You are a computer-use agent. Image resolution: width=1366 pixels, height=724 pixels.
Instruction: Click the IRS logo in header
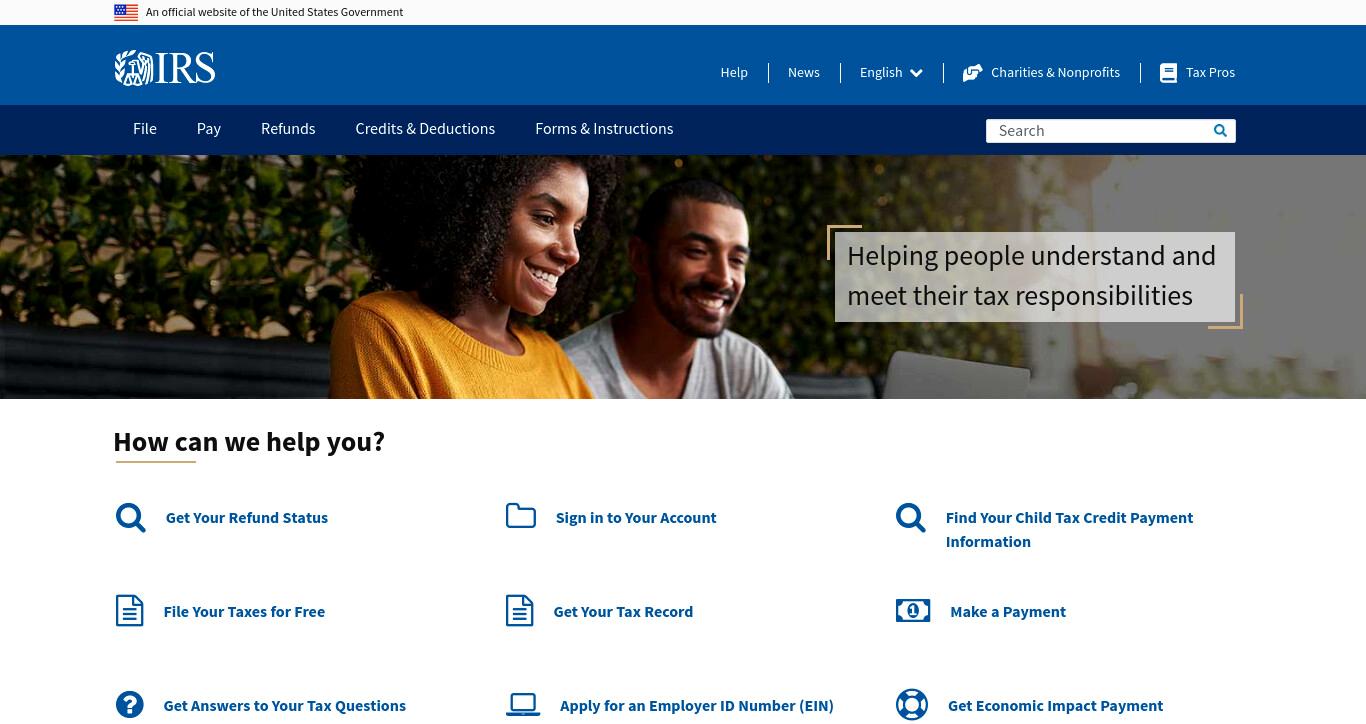point(165,68)
